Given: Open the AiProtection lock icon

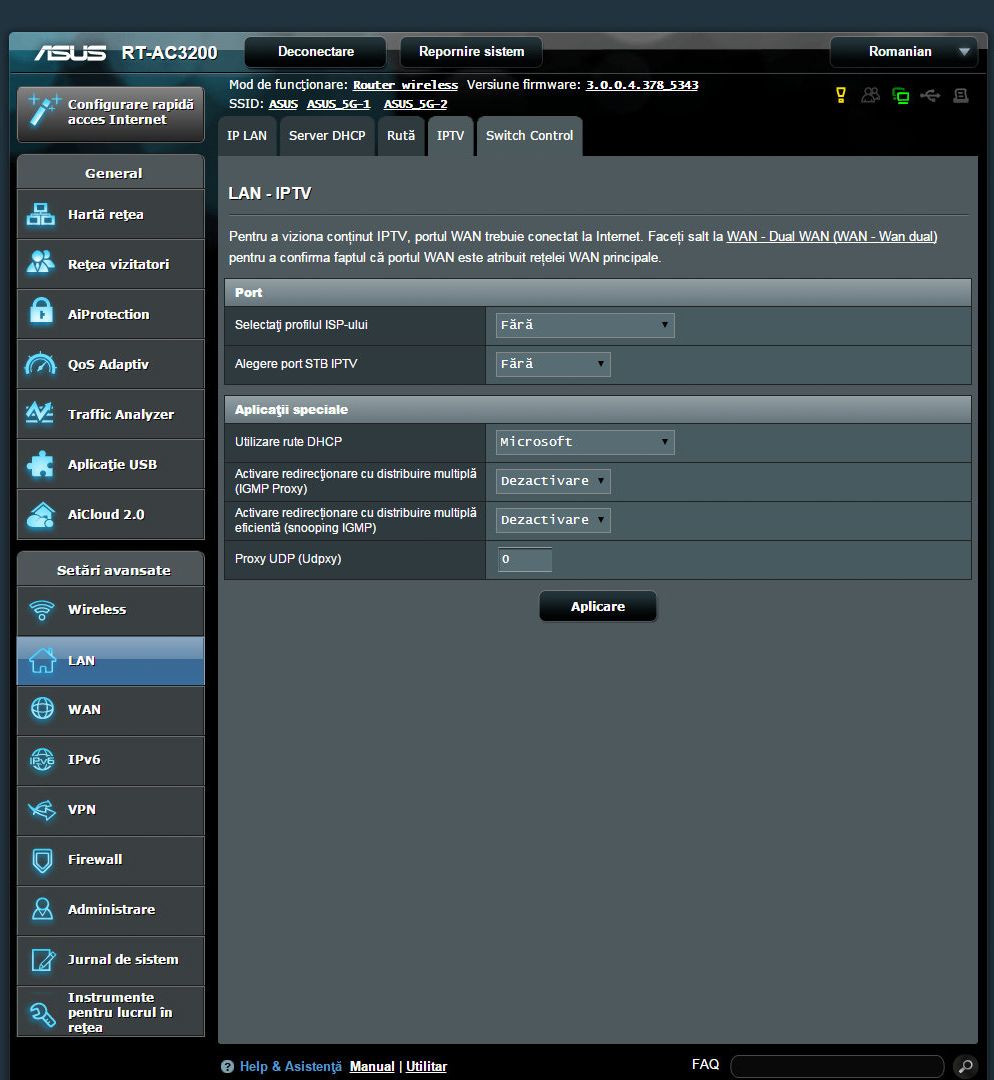Looking at the screenshot, I should pos(41,314).
